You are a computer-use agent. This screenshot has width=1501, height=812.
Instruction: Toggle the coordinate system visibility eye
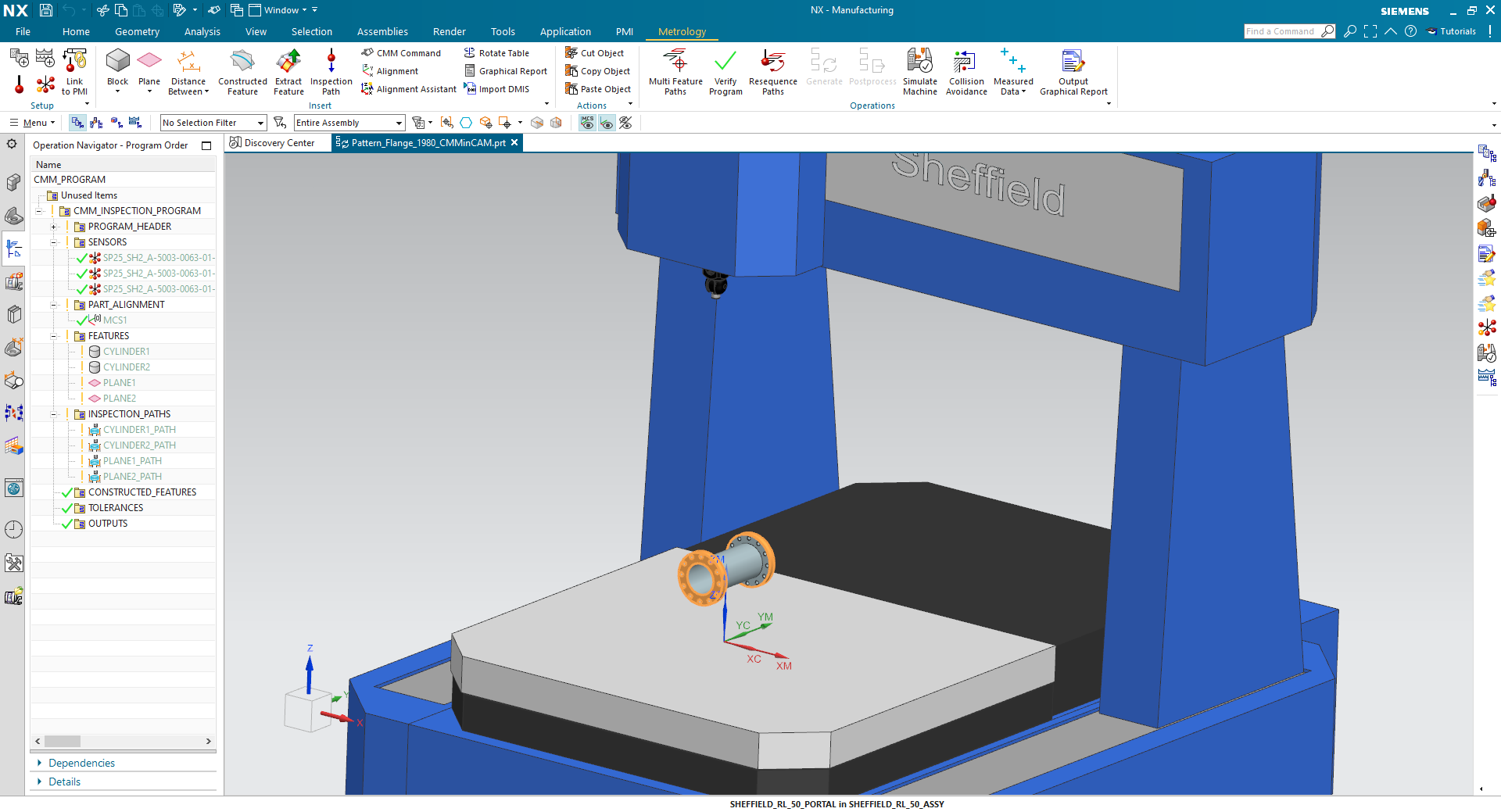coord(607,123)
